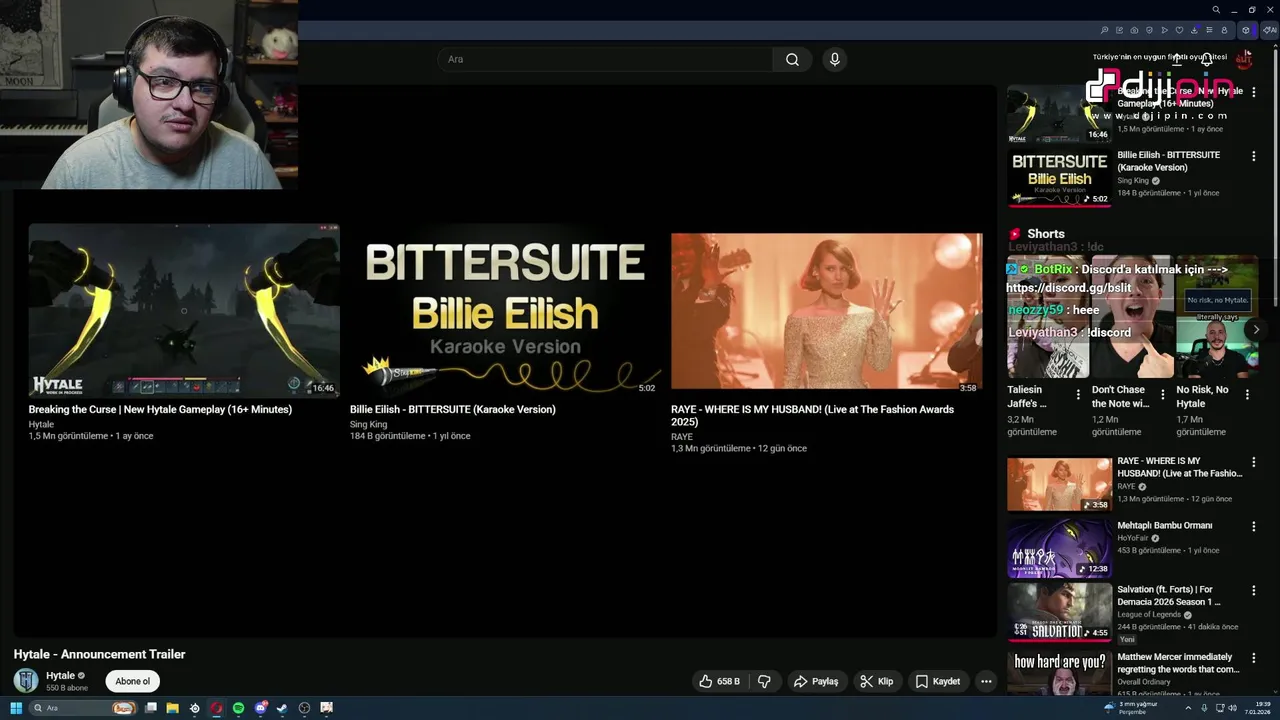Open Mehtaplı Bambu Ormanı sidebar thumbnail
Image resolution: width=1280 pixels, height=720 pixels.
[1059, 548]
